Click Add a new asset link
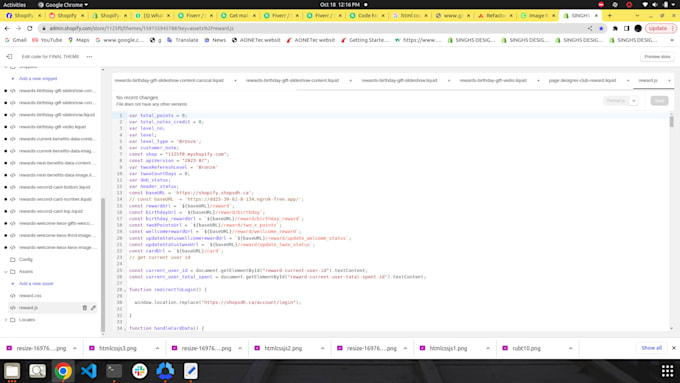 point(36,284)
